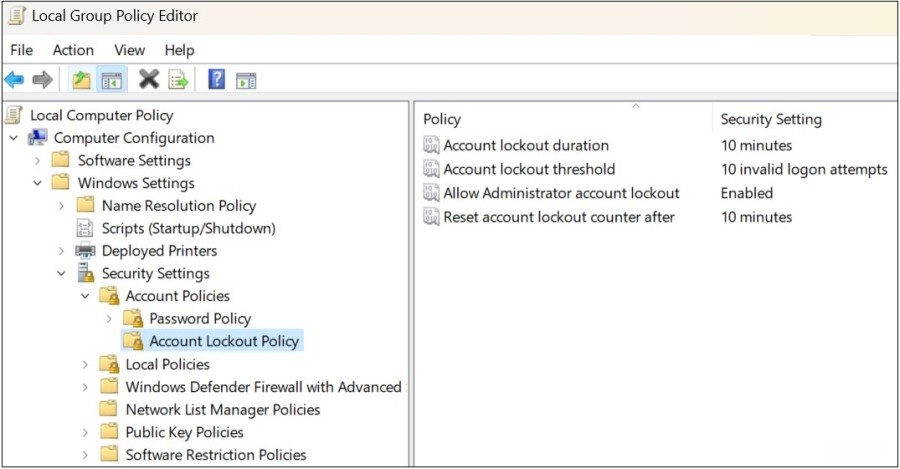Screen dimensions: 900x469
Task: Open the Help menu
Action: (180, 50)
